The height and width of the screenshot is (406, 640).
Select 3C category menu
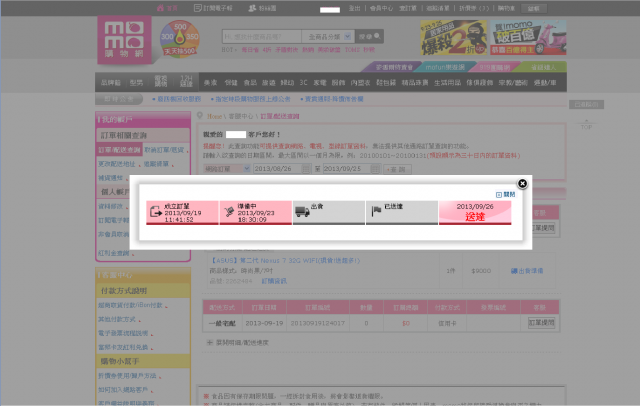pos(303,83)
